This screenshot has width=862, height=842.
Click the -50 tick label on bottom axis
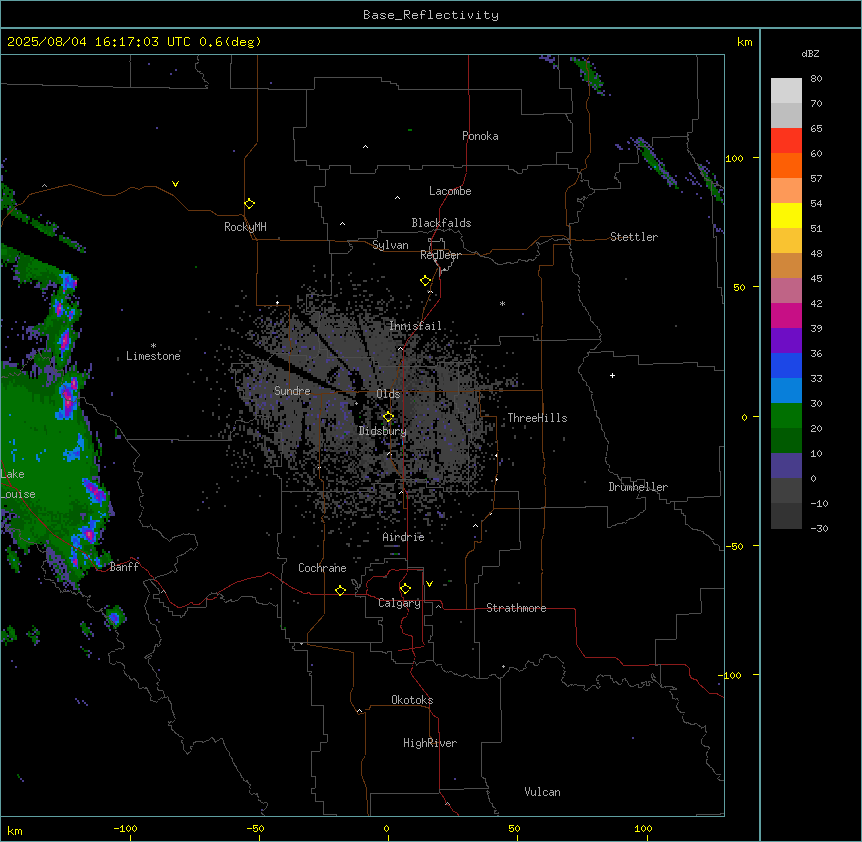255,828
